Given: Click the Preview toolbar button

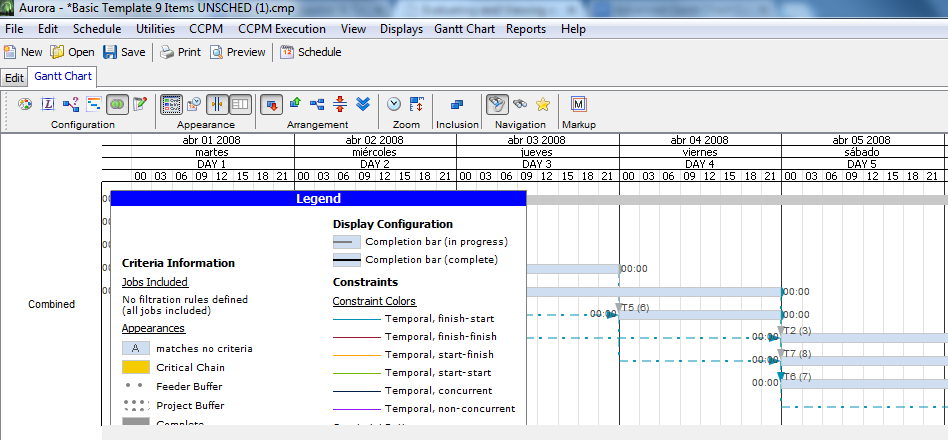Looking at the screenshot, I should coord(238,52).
